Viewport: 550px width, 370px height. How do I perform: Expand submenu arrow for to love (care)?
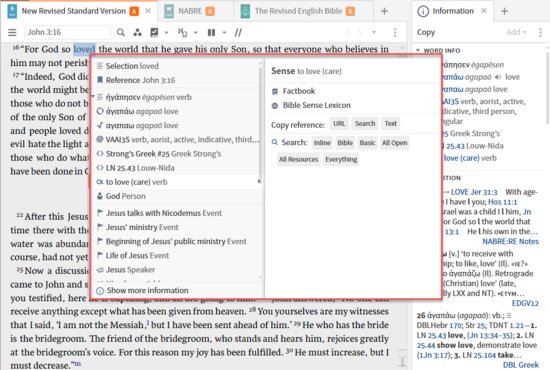[x=259, y=181]
